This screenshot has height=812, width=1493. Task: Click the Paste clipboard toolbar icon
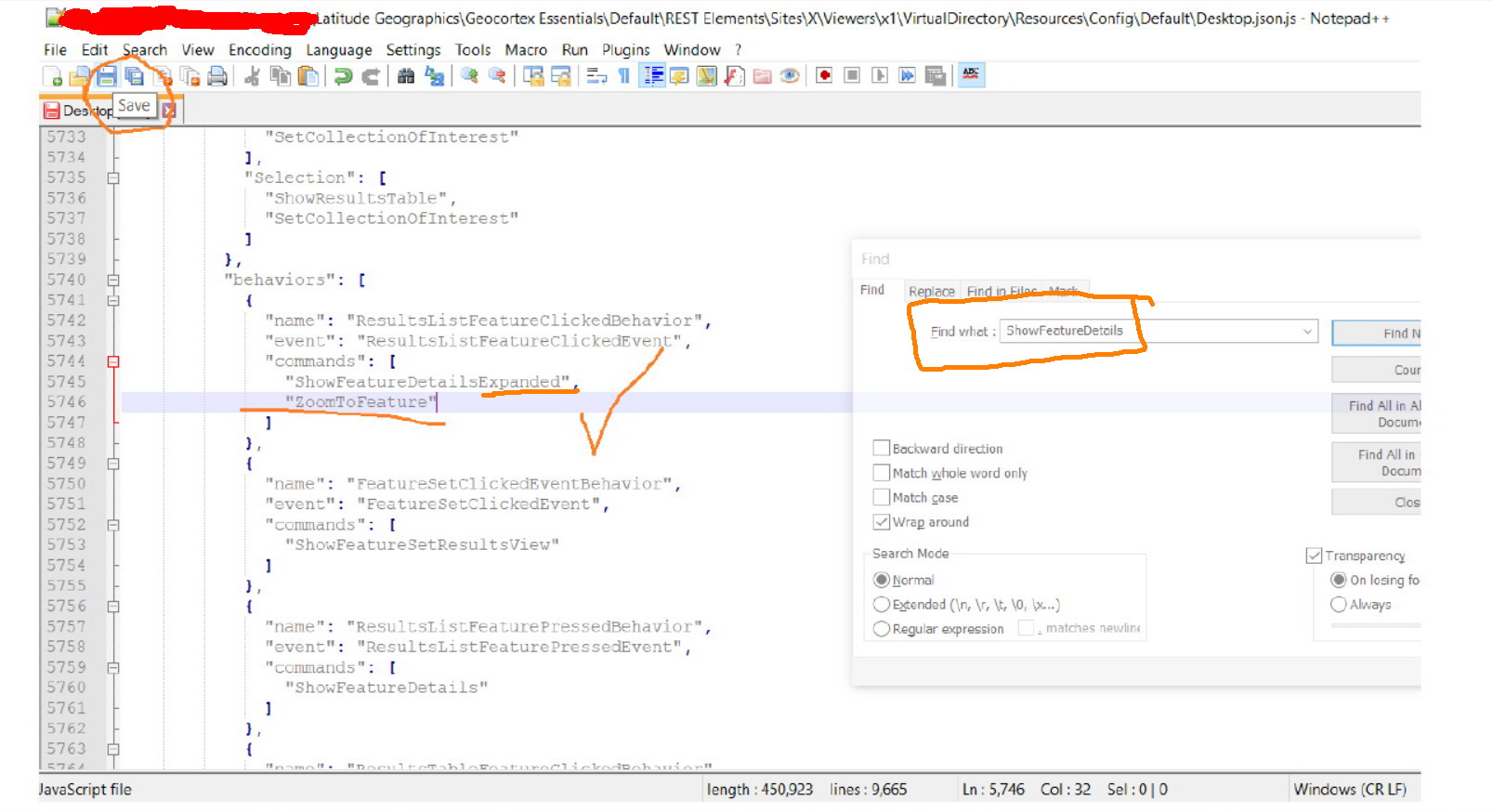click(308, 76)
